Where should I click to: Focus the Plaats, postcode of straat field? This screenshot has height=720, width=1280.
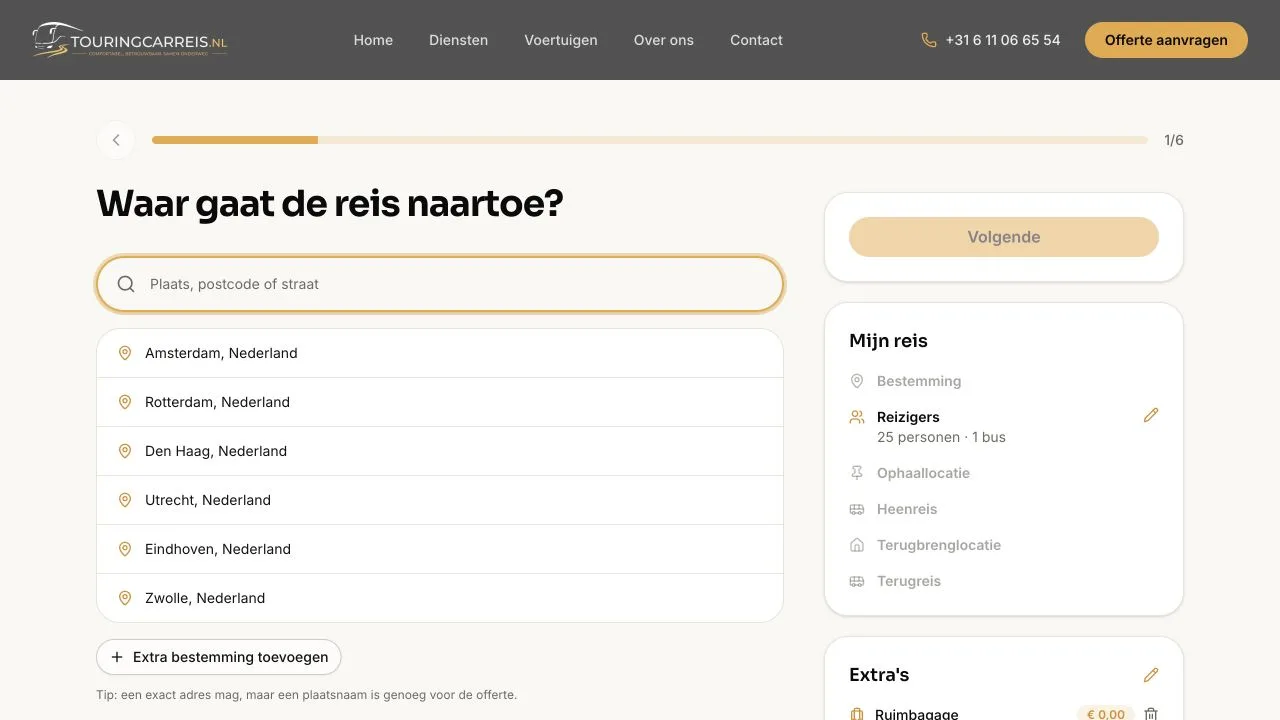click(440, 284)
